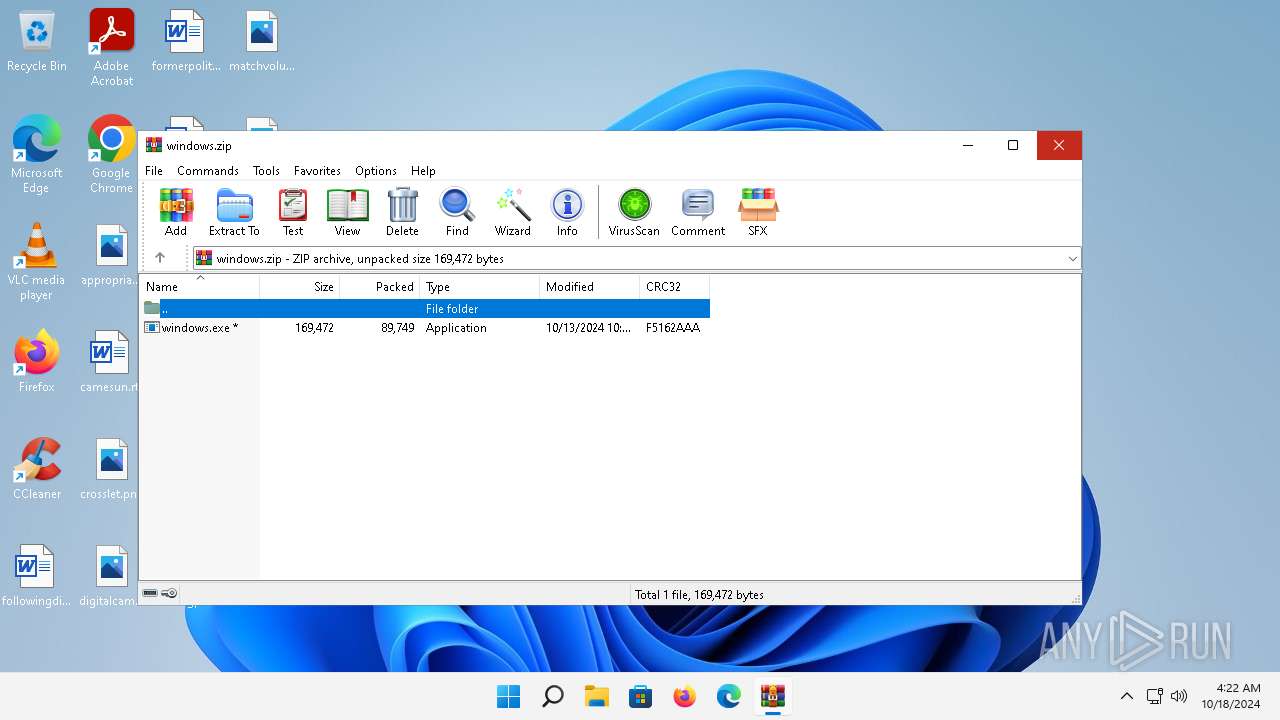Screen dimensions: 1280x720
Task: Expand the address bar path dropdown
Action: (1072, 258)
